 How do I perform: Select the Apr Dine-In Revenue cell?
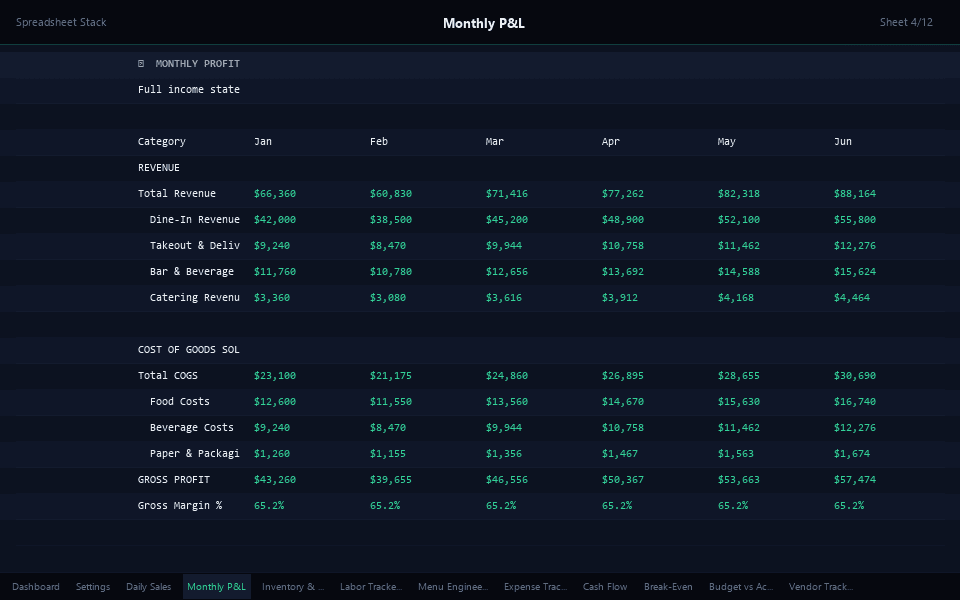click(622, 220)
